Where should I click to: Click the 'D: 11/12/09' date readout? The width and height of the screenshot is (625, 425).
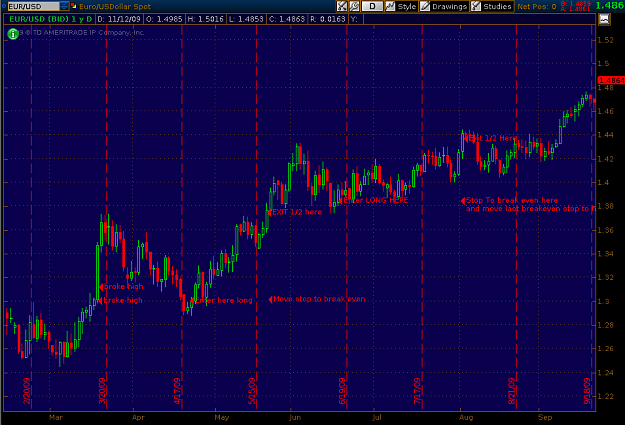(119, 19)
